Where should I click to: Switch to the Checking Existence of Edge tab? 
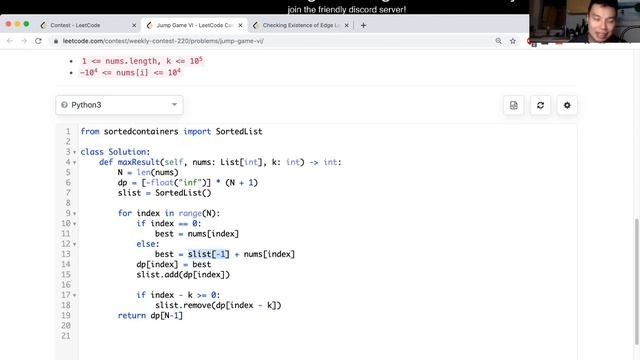click(301, 25)
